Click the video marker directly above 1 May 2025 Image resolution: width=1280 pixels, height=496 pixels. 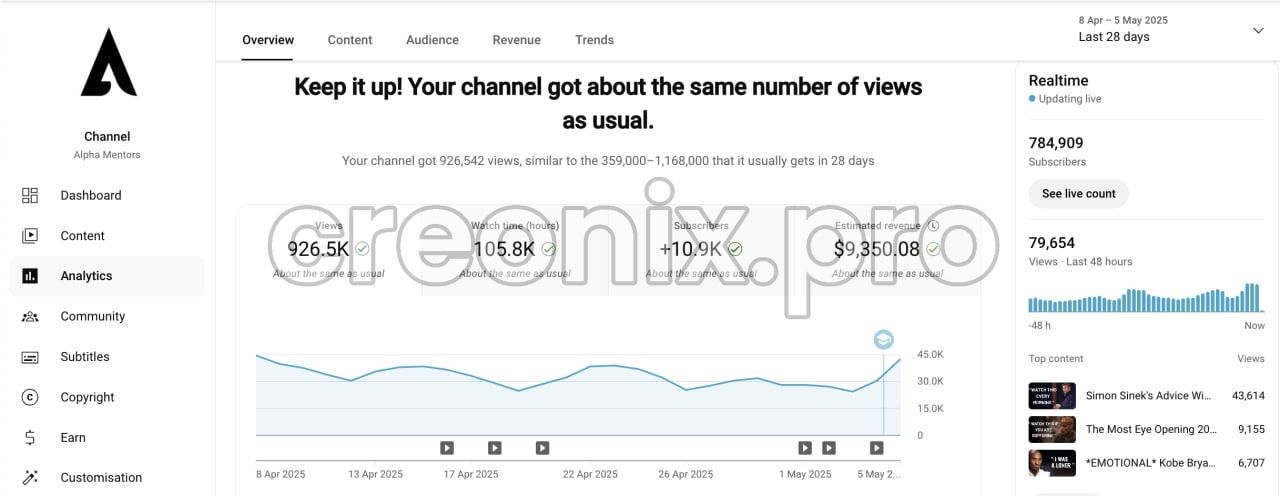[x=805, y=448]
